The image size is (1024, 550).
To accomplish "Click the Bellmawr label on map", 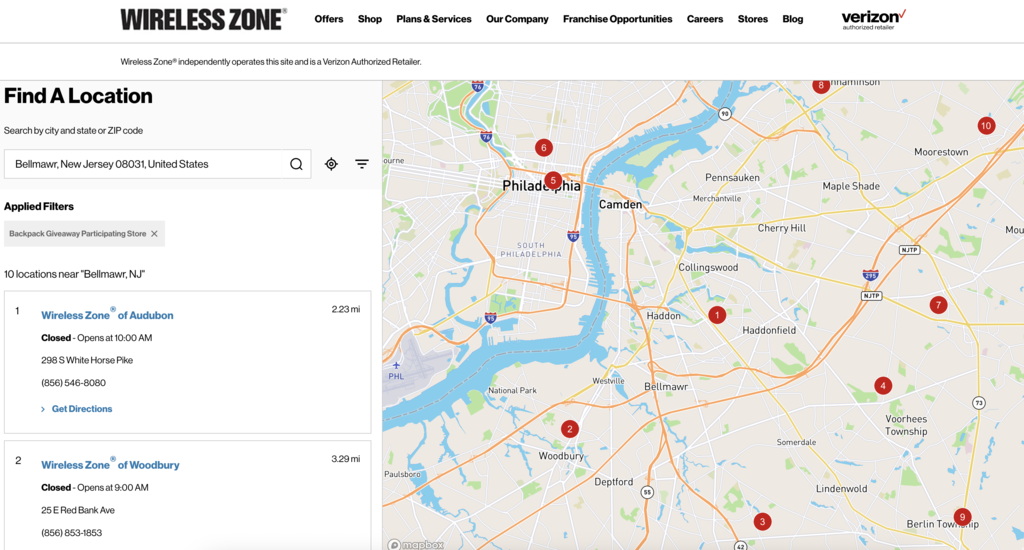I will [x=666, y=386].
